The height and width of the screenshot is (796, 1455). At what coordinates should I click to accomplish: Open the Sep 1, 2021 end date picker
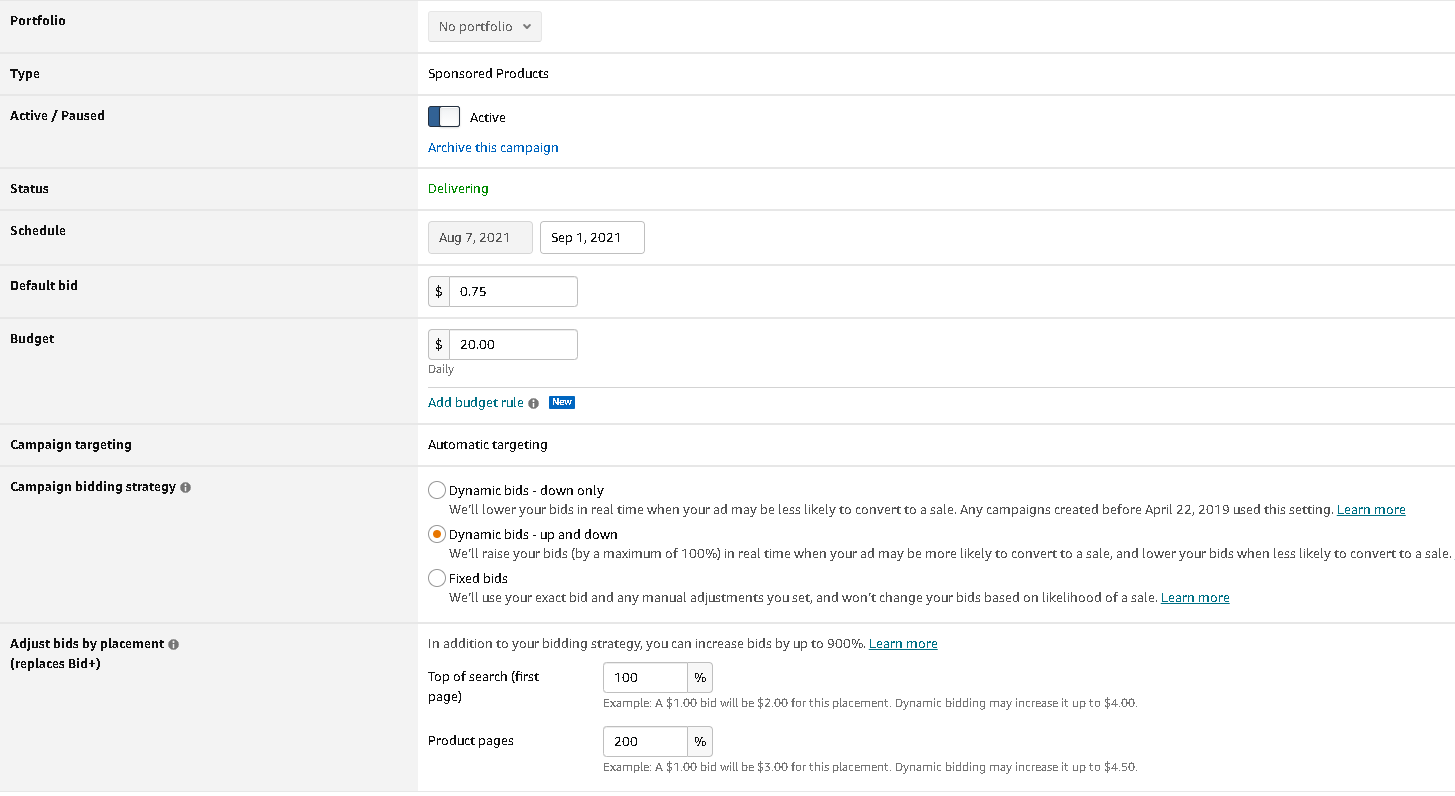[592, 238]
